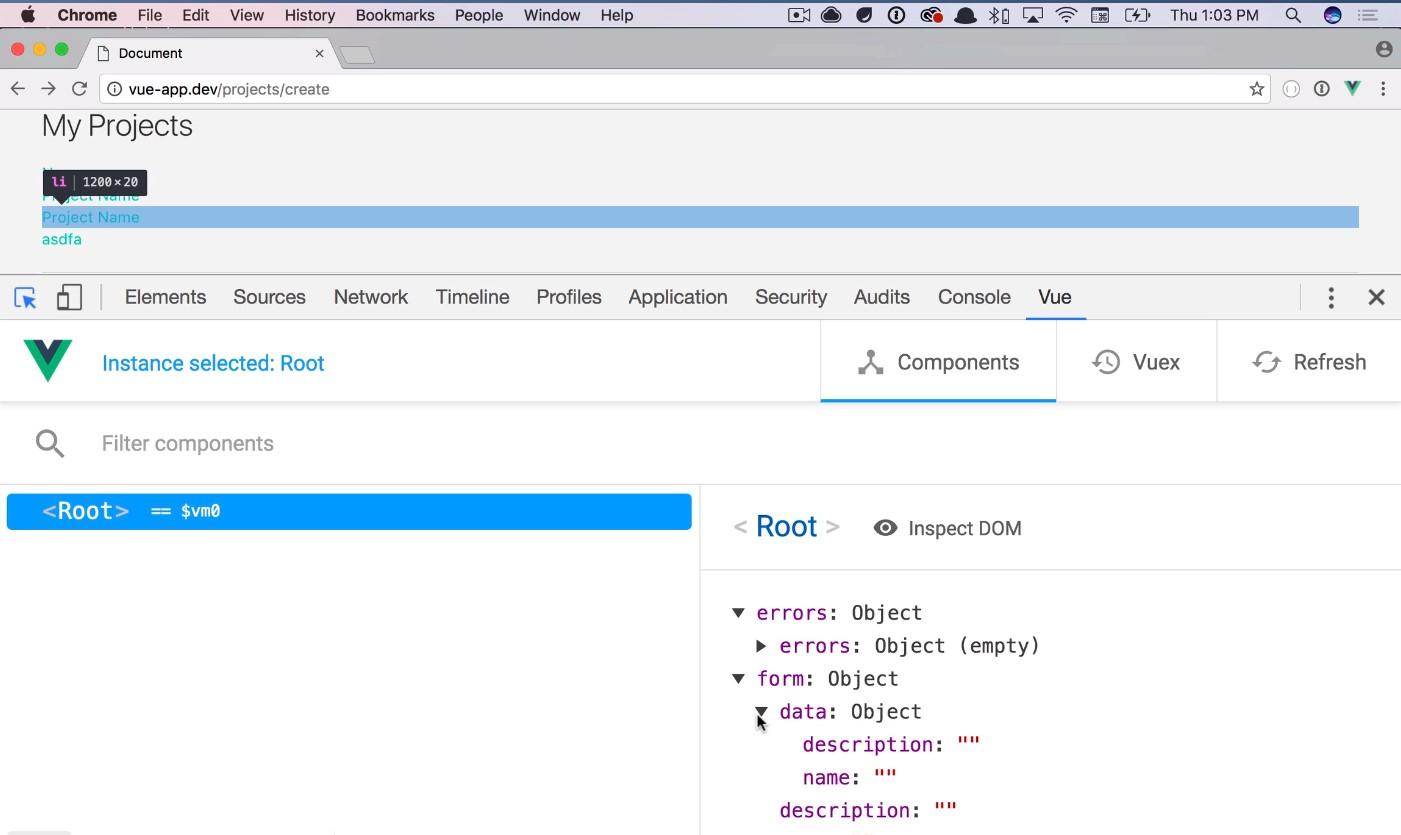This screenshot has width=1401, height=835.
Task: Click the Vue devtools extension icon in toolbar
Action: [1352, 89]
